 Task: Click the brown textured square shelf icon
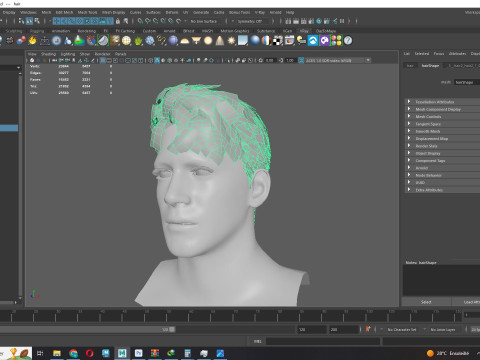tap(115, 41)
